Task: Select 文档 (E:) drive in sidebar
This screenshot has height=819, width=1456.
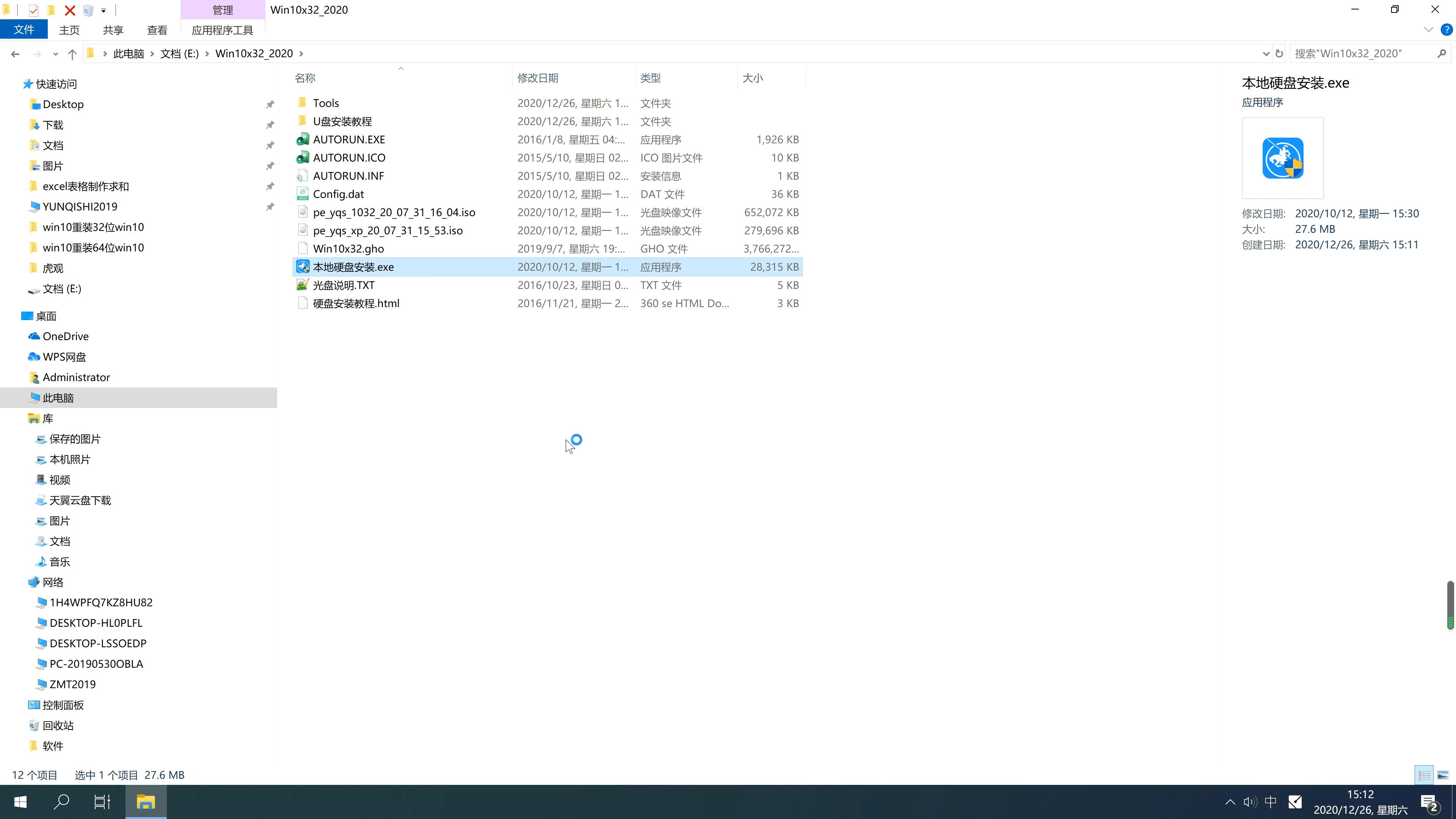Action: point(62,289)
